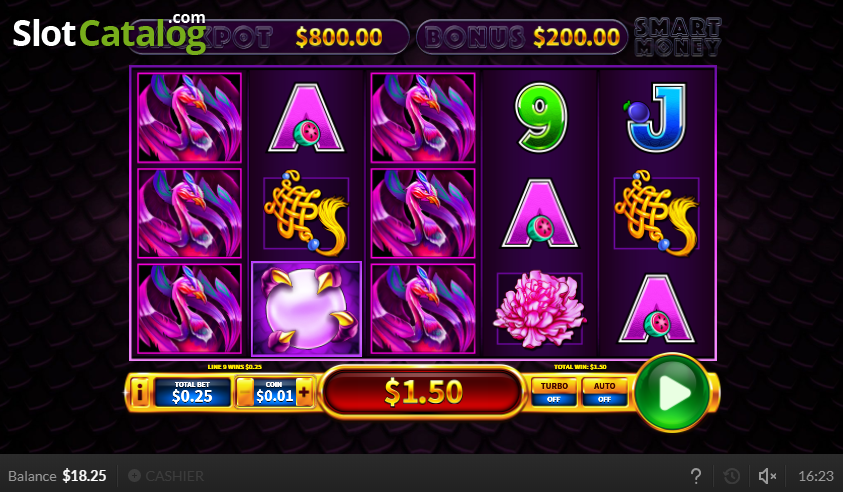Select the pearl claw scatter symbol

306,309
